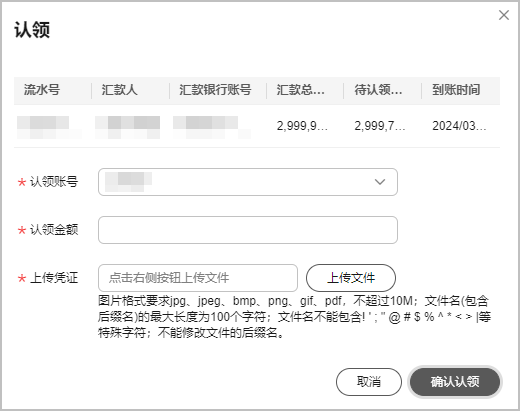Screen dimensions: 520x411
Task: Click the 上传文件 button
Action: (351, 278)
